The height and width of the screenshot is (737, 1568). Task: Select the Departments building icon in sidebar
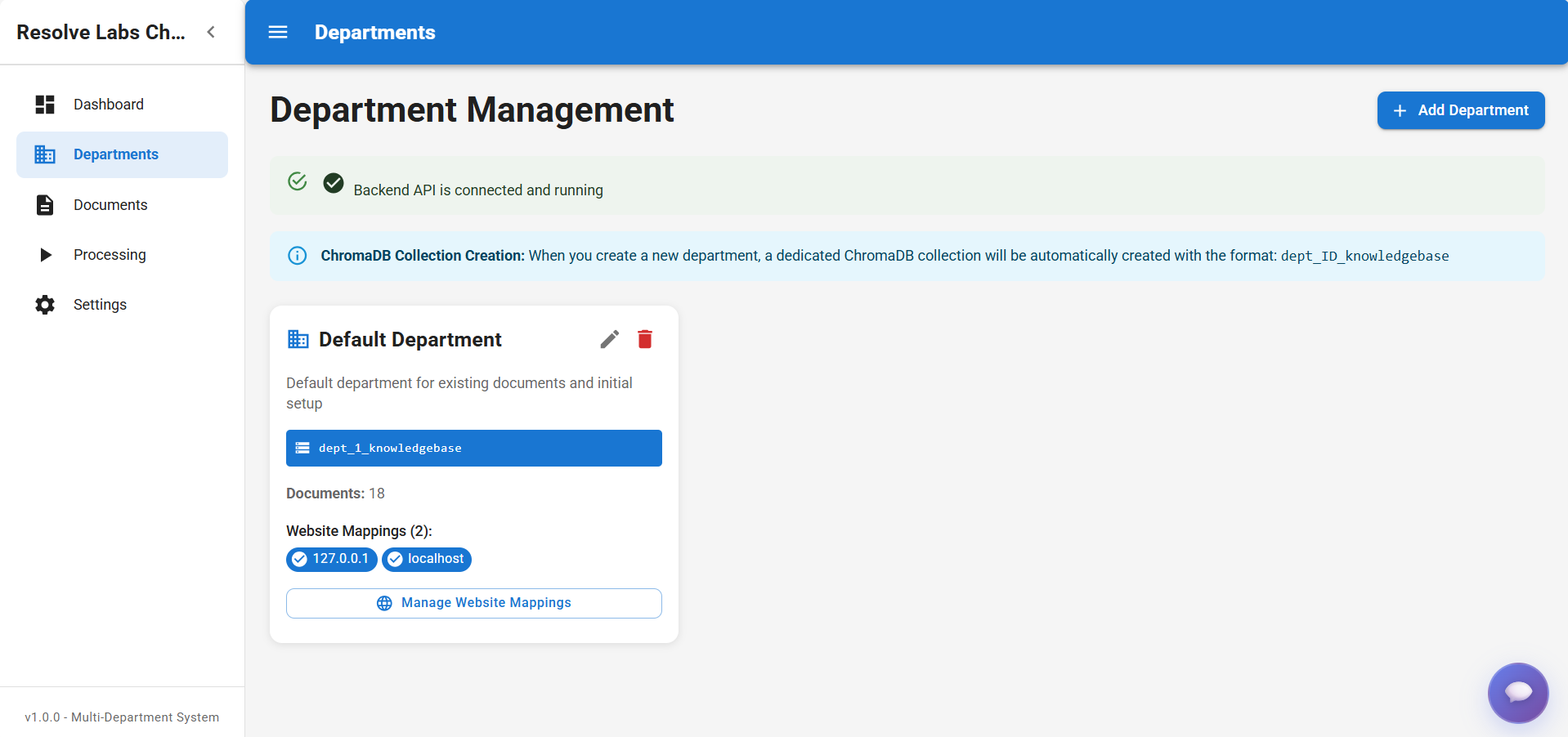pos(44,154)
